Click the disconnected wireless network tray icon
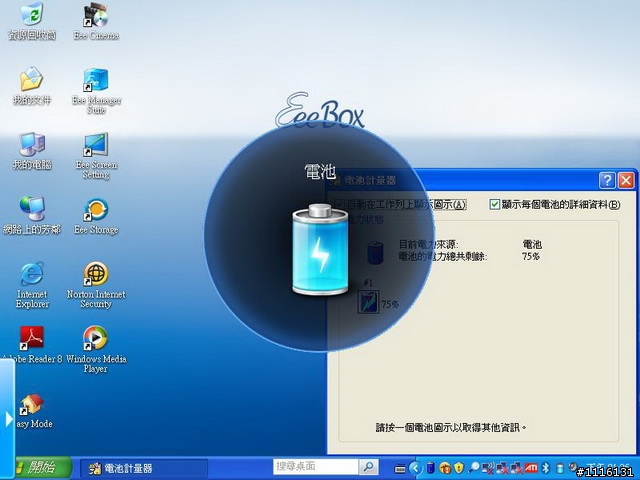Image resolution: width=640 pixels, height=480 pixels. pos(488,468)
